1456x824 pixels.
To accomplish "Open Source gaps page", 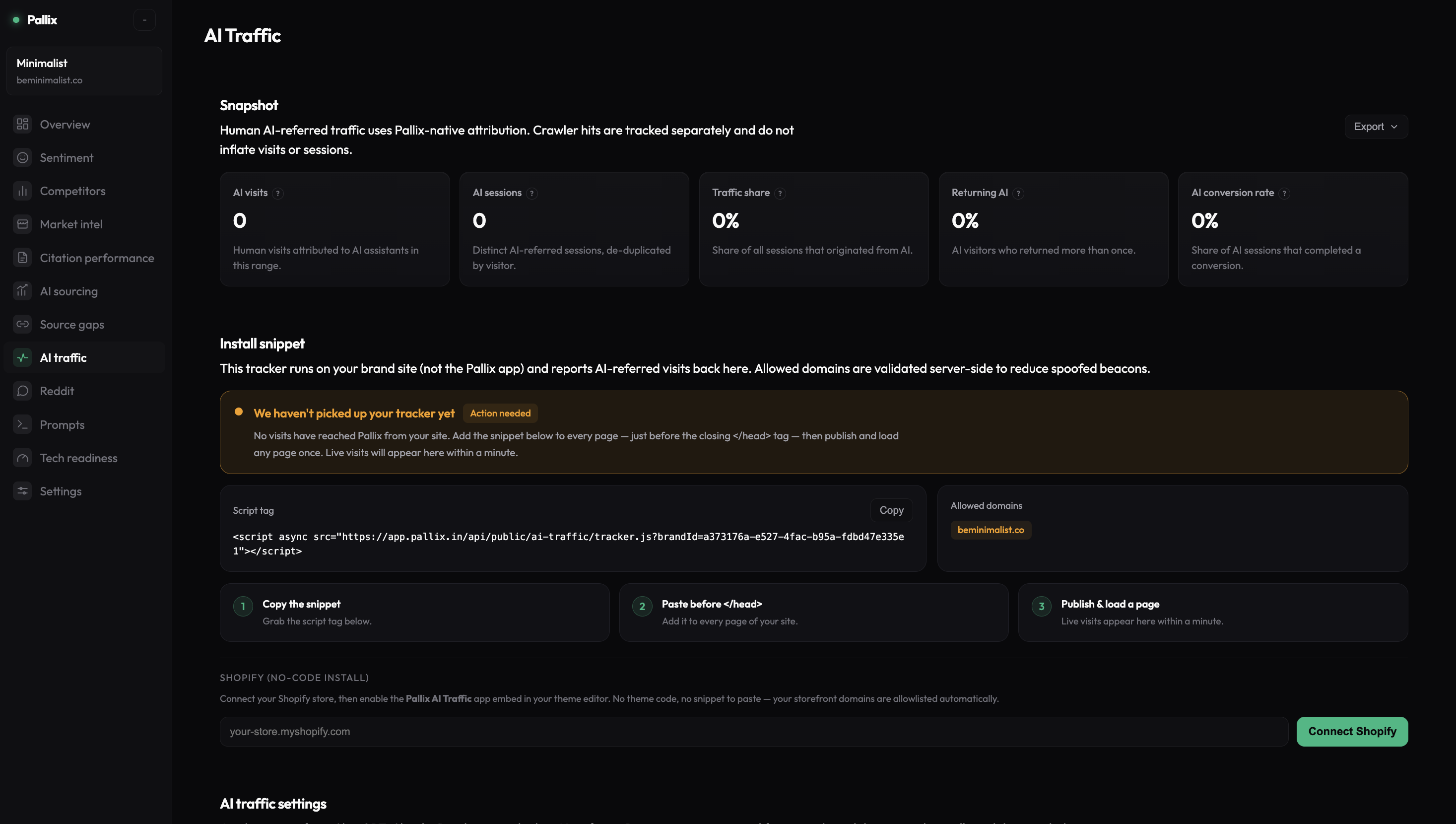I will [x=84, y=324].
